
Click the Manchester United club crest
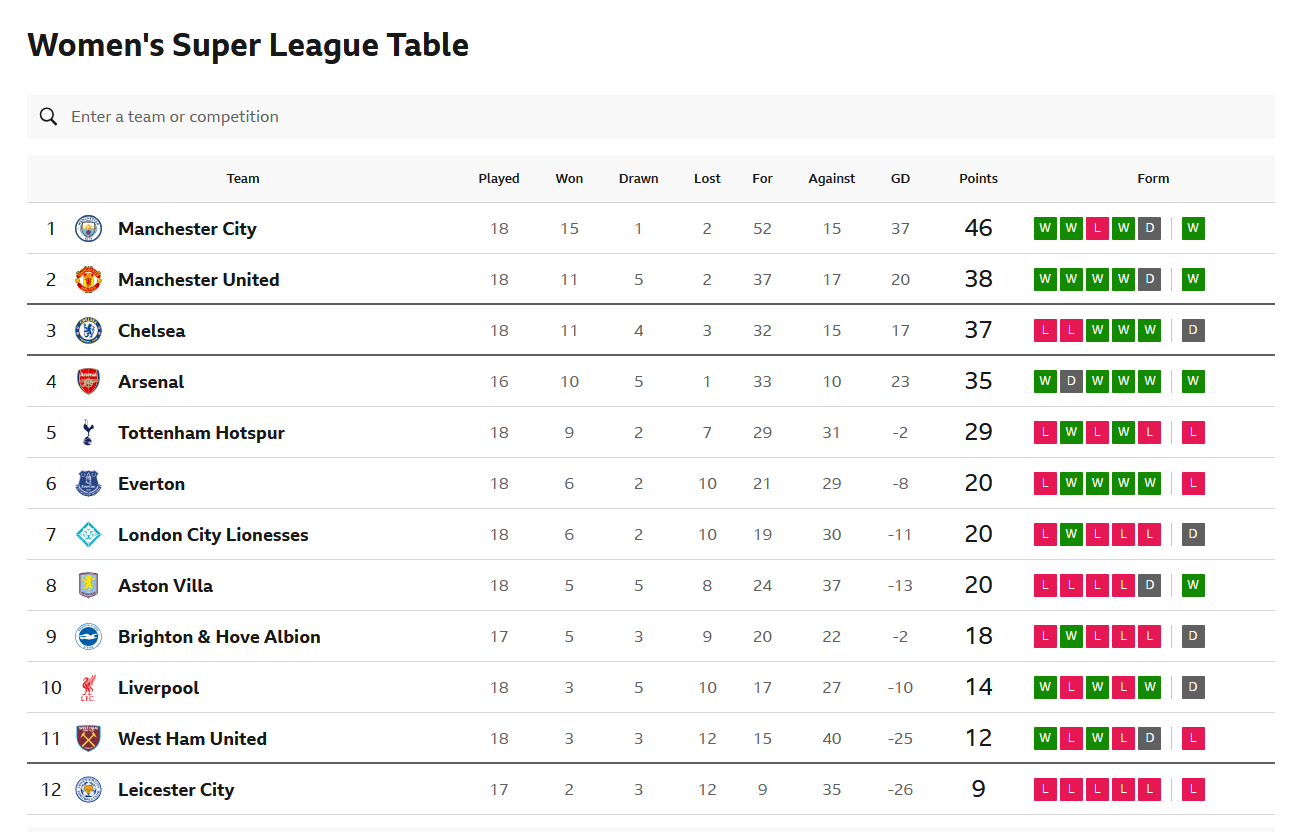coord(89,280)
